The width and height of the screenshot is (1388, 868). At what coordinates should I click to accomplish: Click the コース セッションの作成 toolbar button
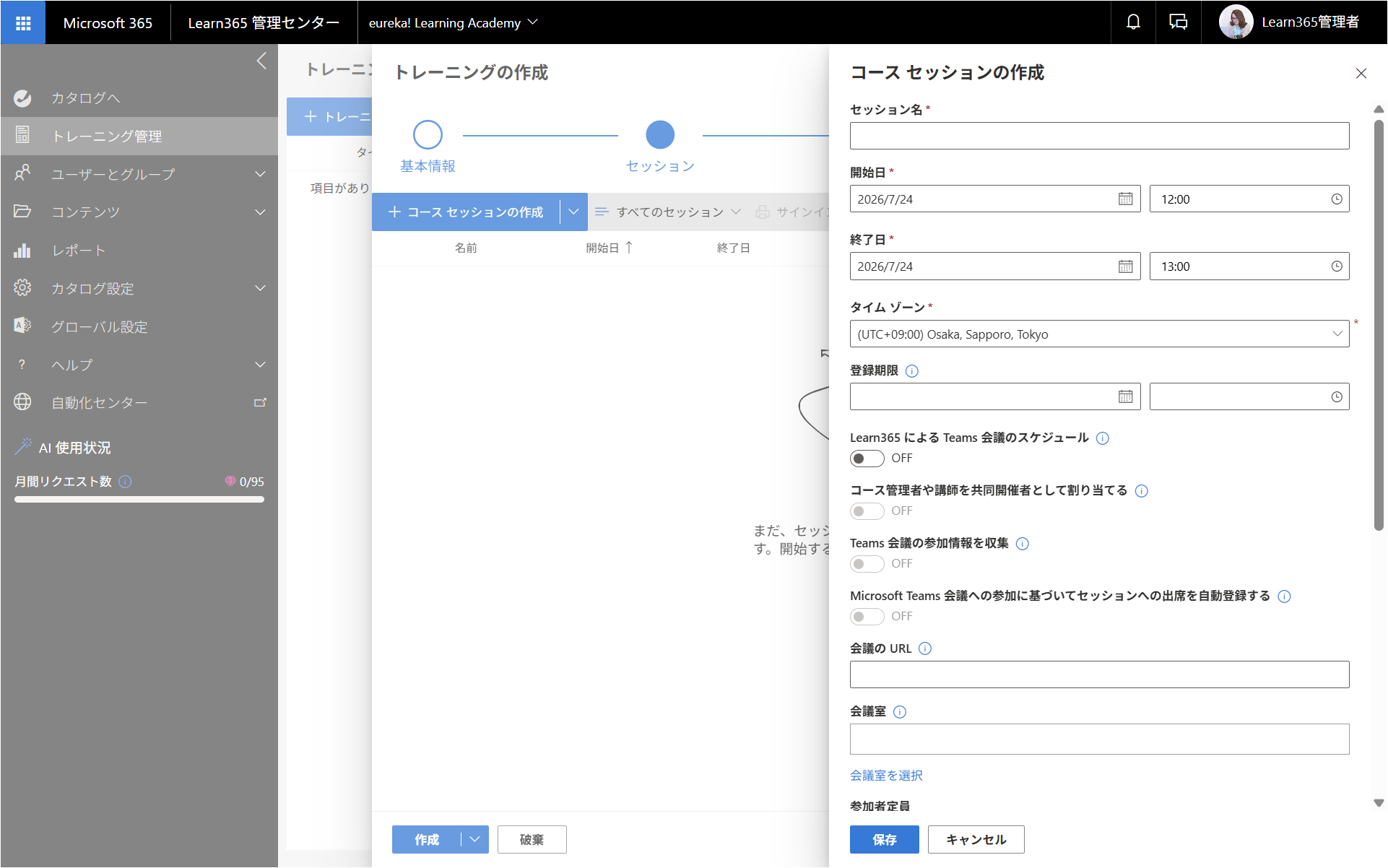tap(466, 212)
